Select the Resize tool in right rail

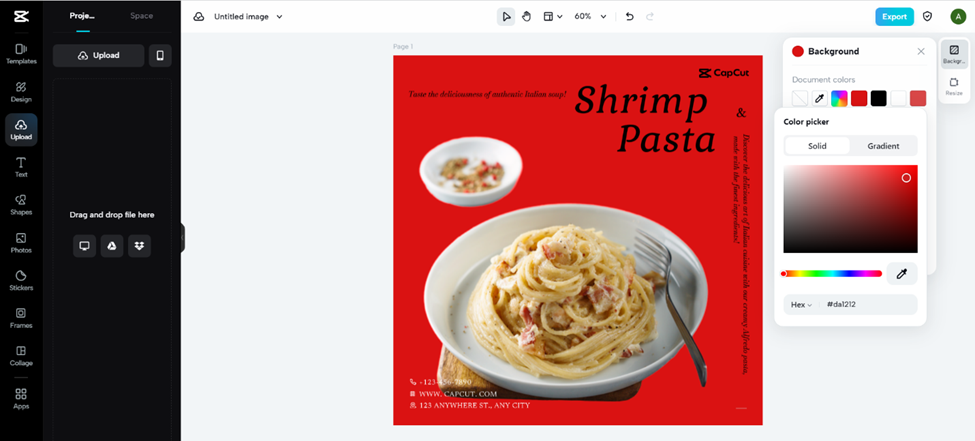[954, 86]
